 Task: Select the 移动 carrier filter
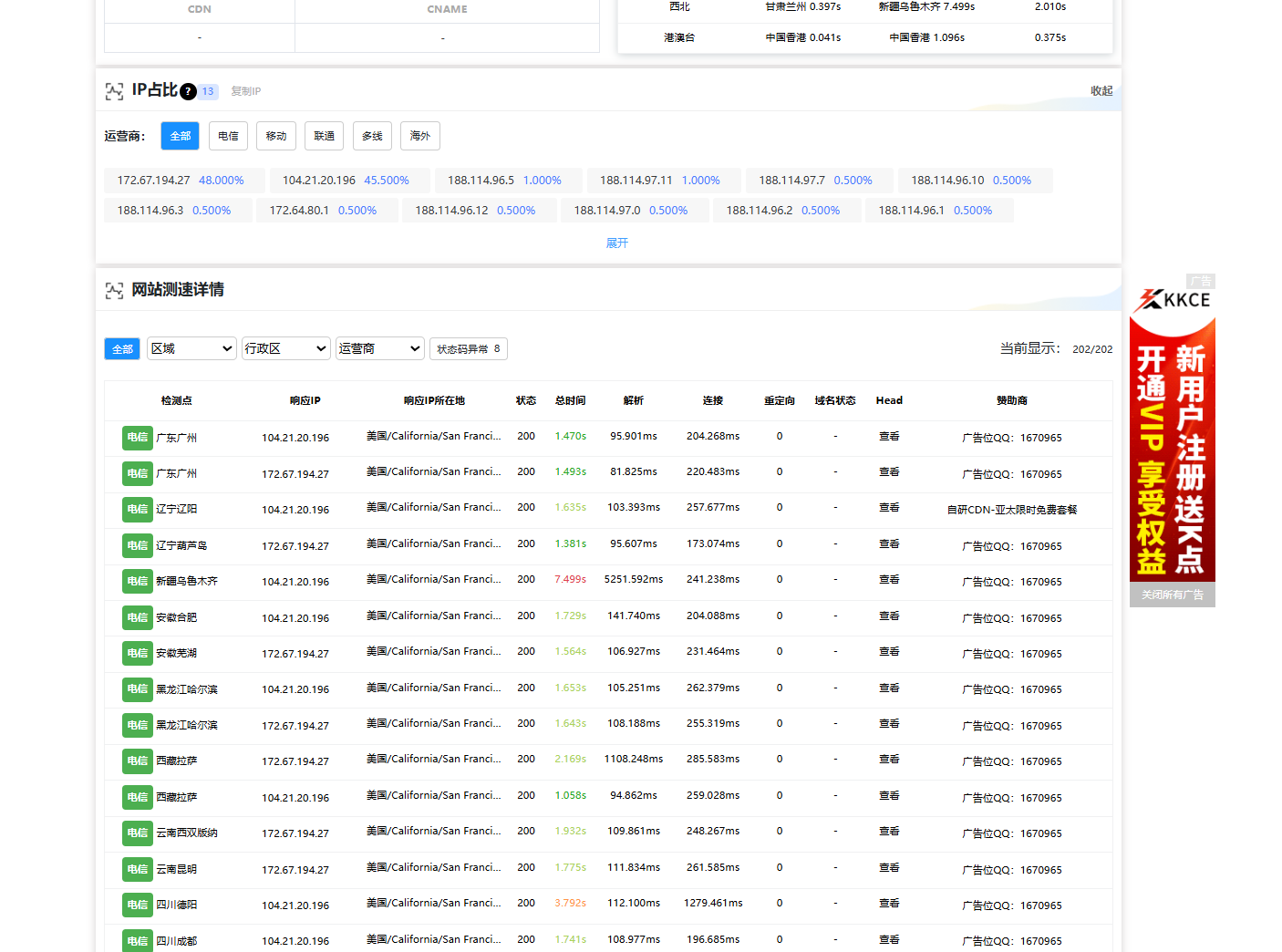[276, 136]
